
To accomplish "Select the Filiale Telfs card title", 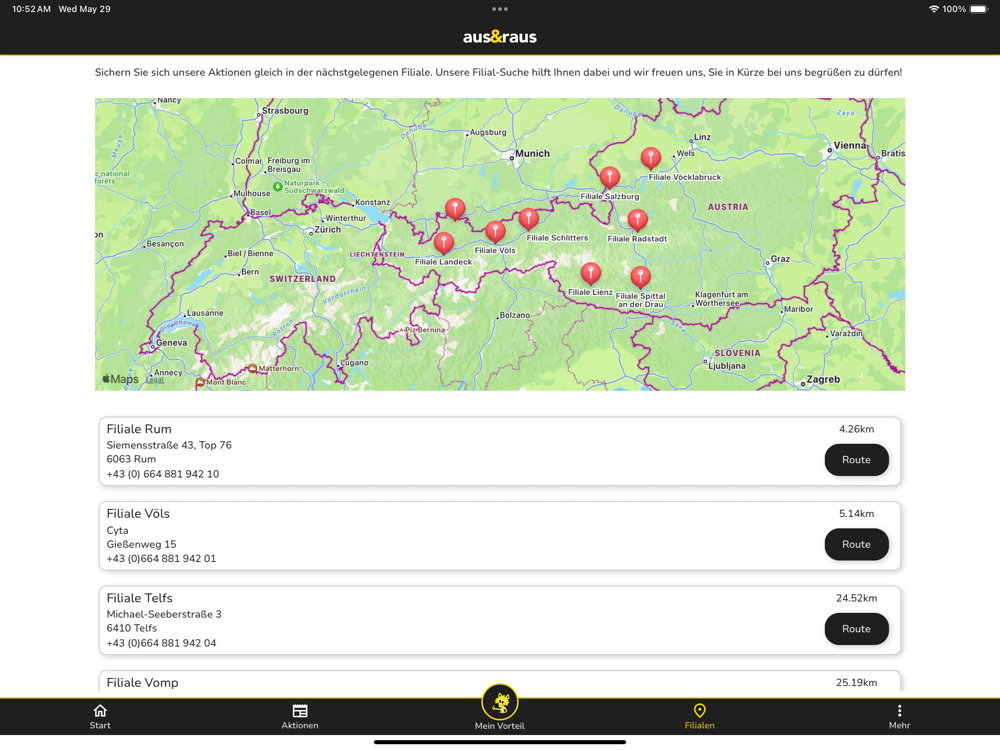I will click(140, 598).
